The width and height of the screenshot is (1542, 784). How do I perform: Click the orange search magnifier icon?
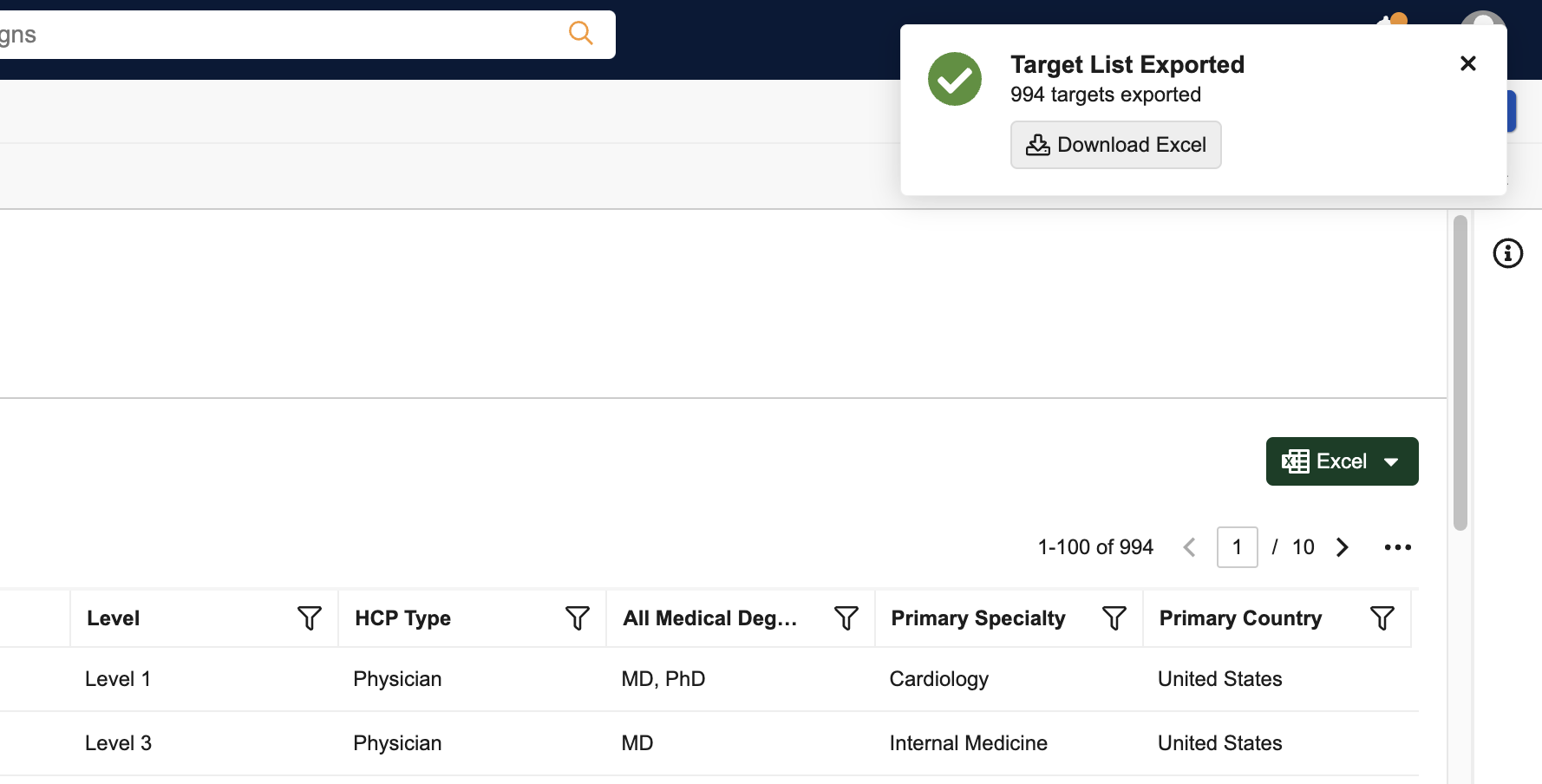580,34
